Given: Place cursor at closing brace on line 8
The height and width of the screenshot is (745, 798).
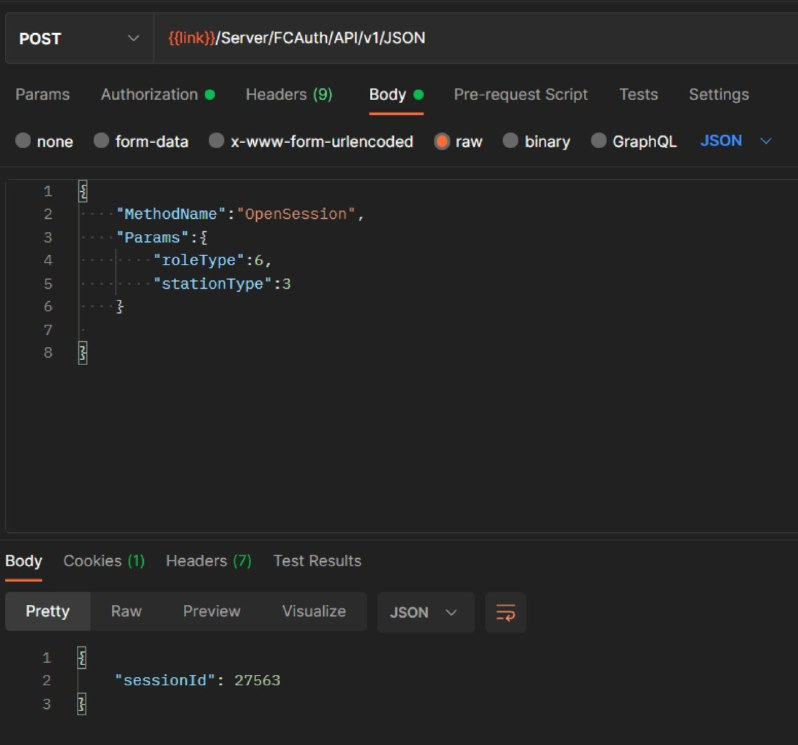Looking at the screenshot, I should point(83,353).
